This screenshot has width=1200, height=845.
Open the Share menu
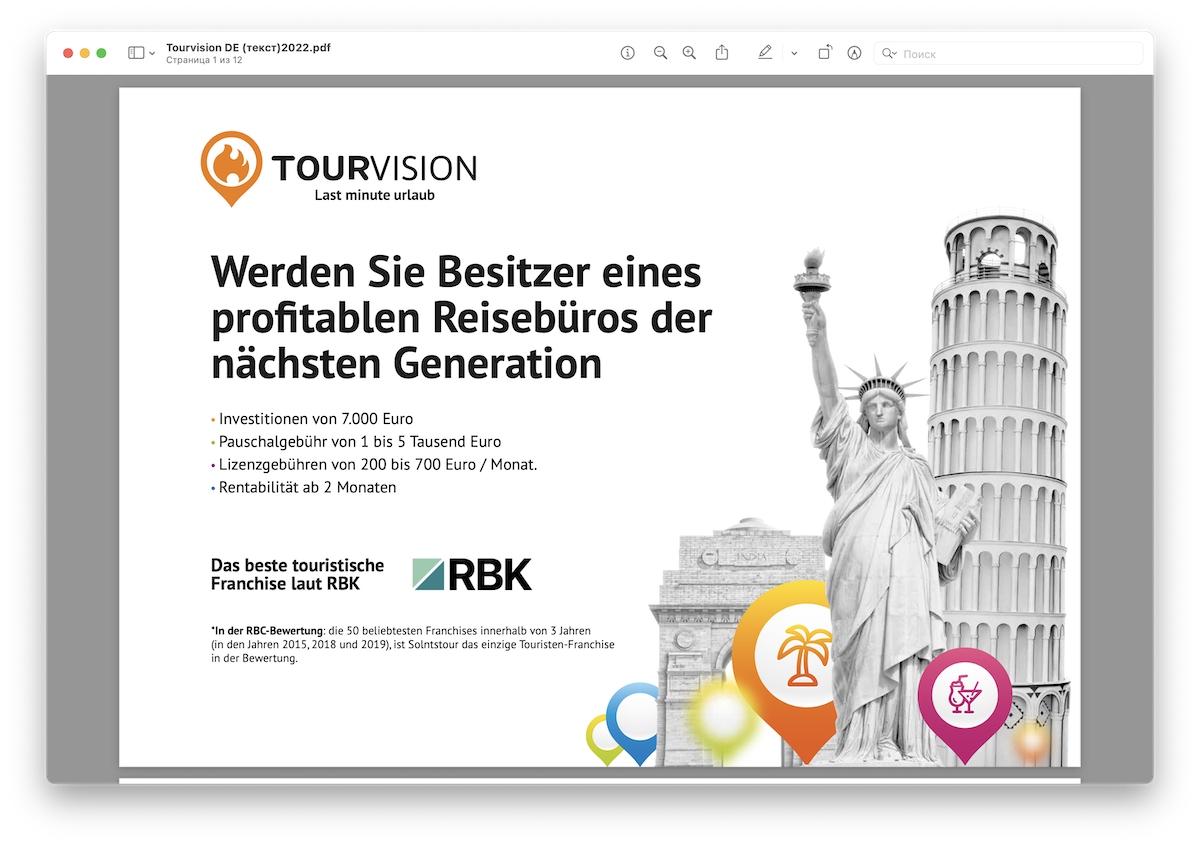(722, 53)
